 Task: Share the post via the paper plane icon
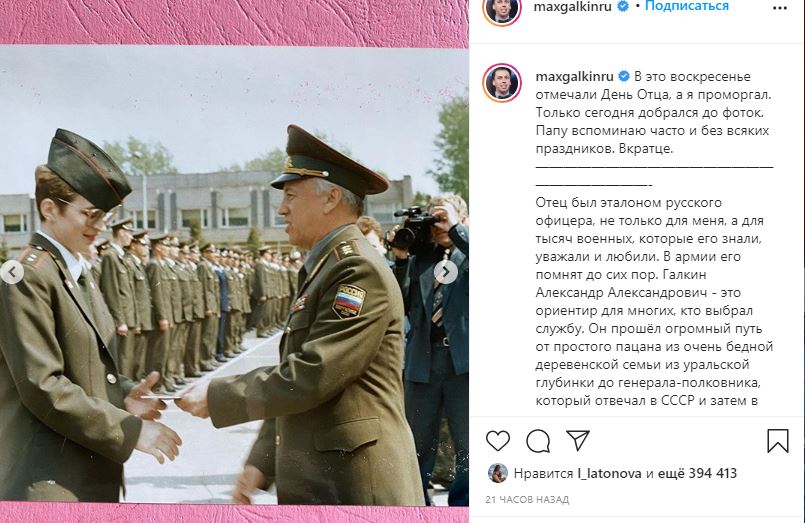click(578, 440)
